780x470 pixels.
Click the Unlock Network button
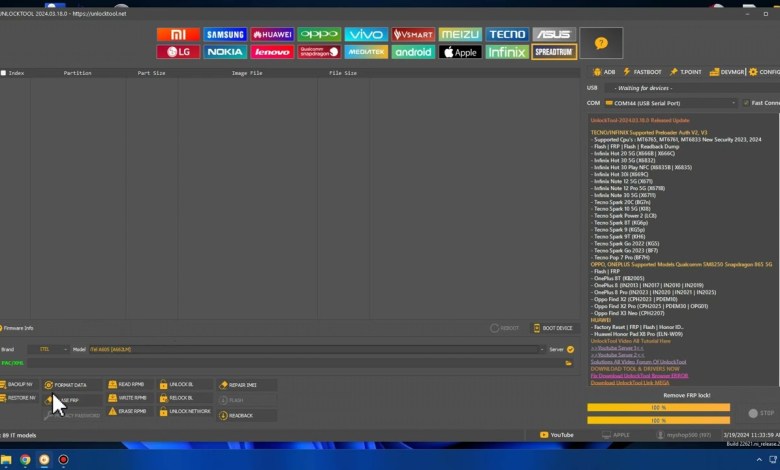click(185, 411)
